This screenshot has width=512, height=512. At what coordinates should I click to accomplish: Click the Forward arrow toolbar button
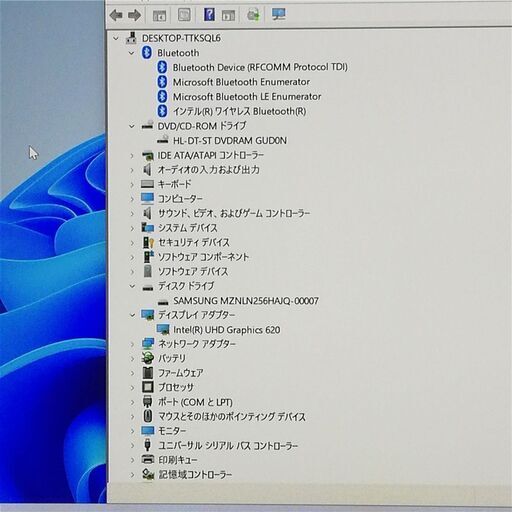[x=134, y=15]
